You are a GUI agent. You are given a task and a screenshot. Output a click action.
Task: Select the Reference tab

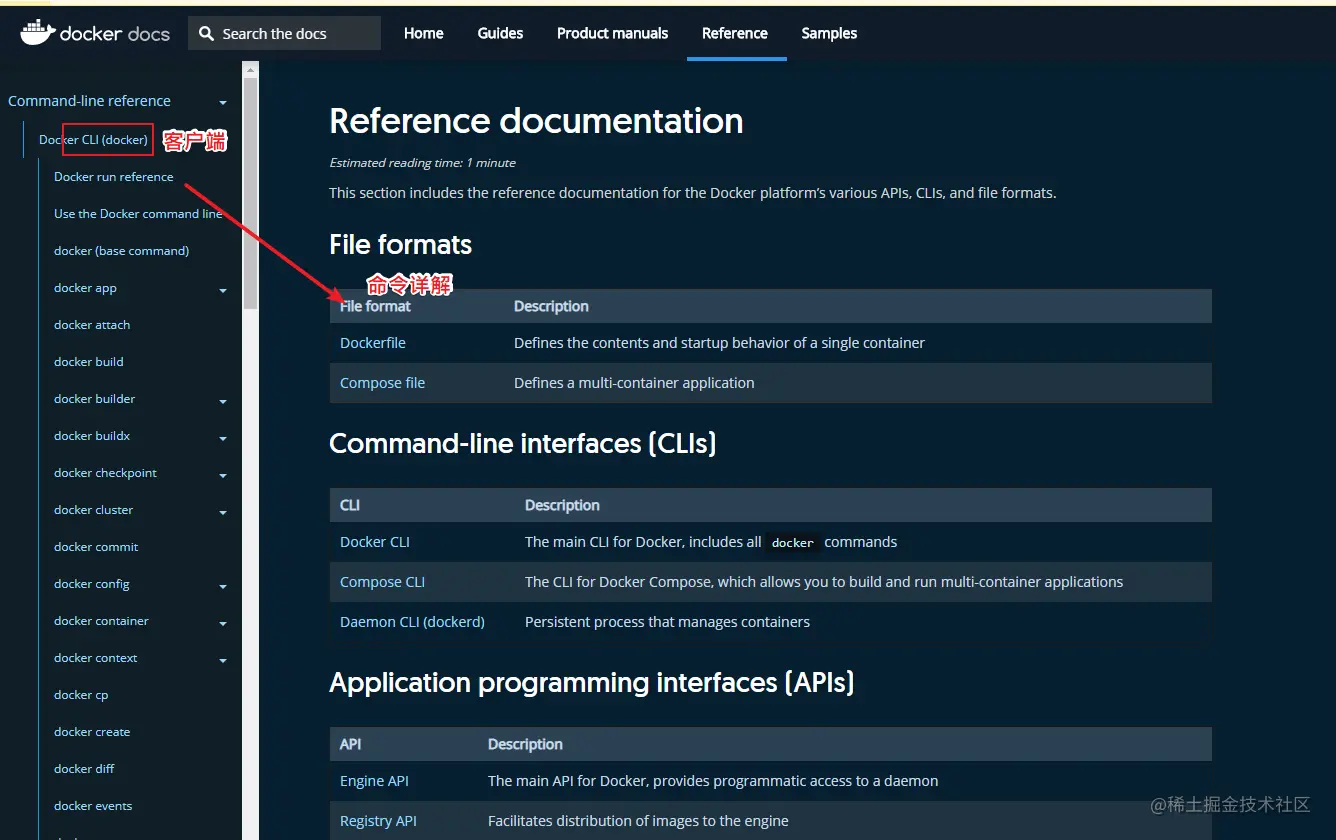coord(735,33)
